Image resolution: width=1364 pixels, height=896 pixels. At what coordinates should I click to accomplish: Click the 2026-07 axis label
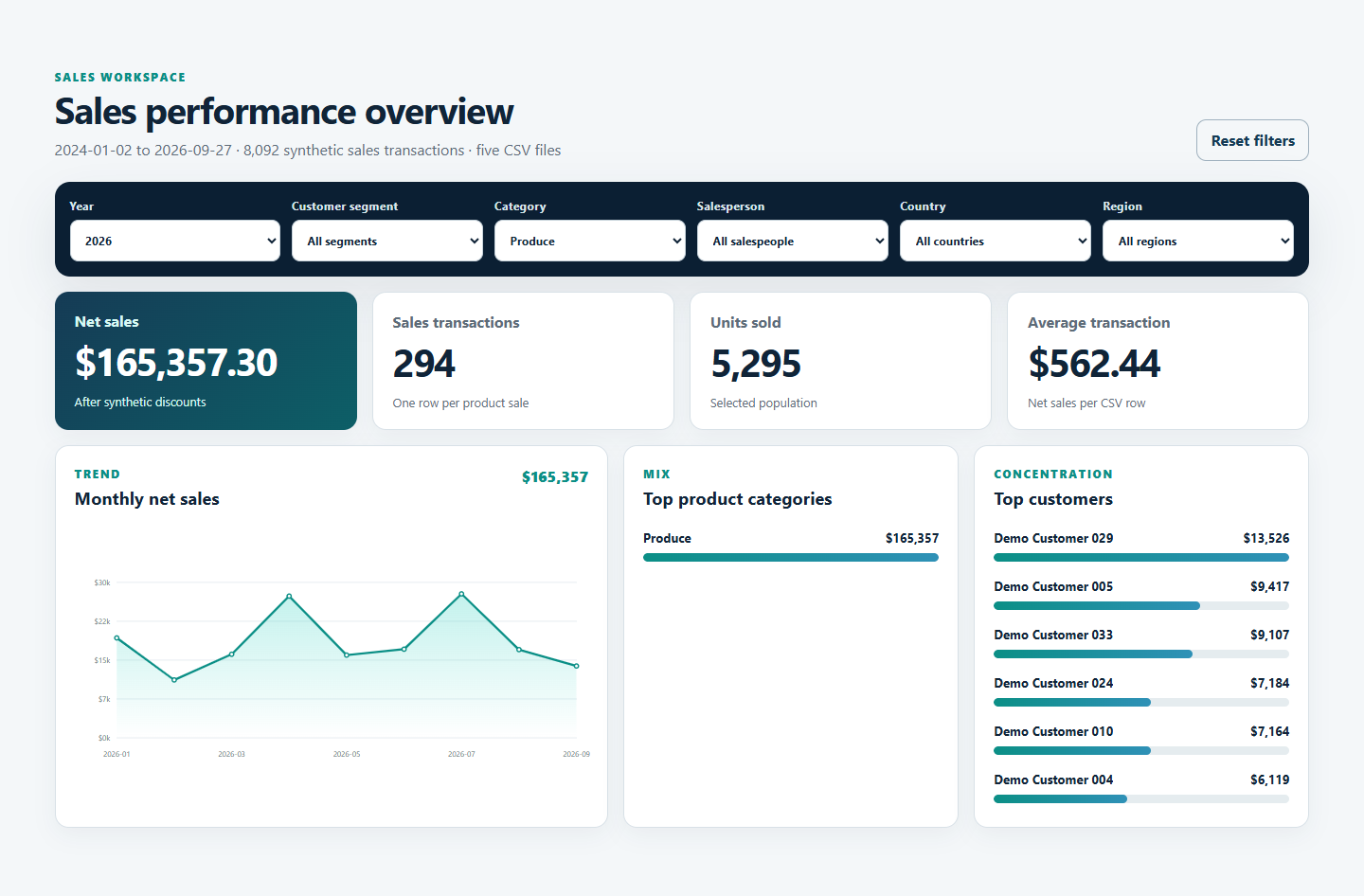(461, 754)
